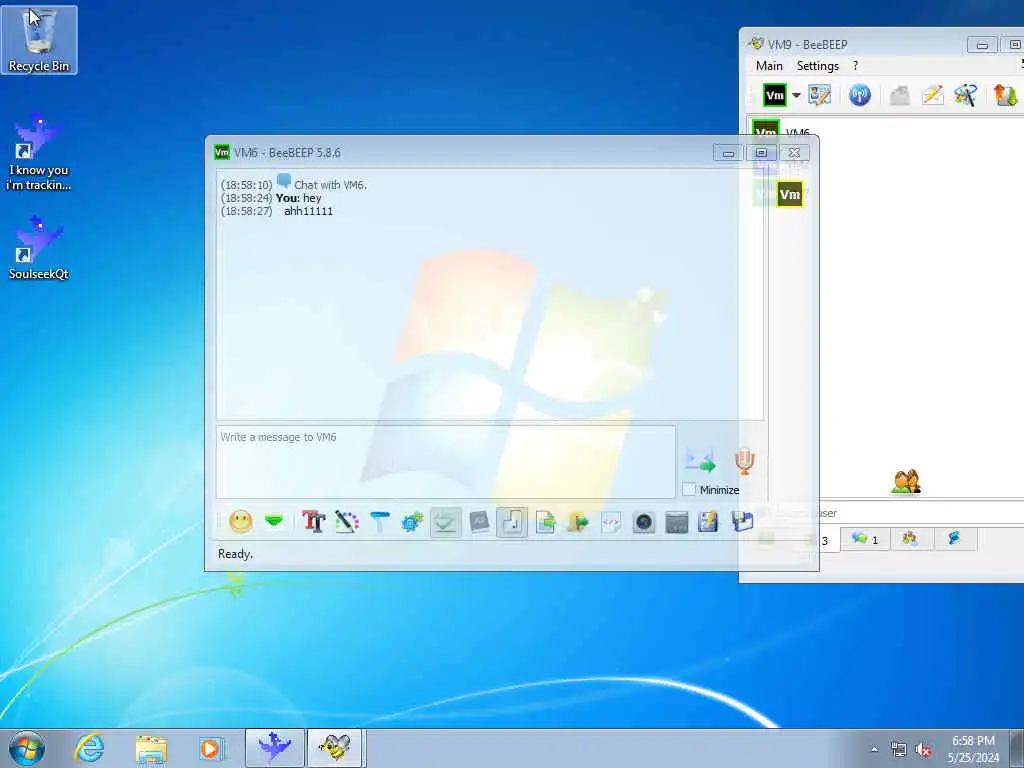Switch to the chats tab showing 1
The width and height of the screenshot is (1024, 768).
(864, 539)
